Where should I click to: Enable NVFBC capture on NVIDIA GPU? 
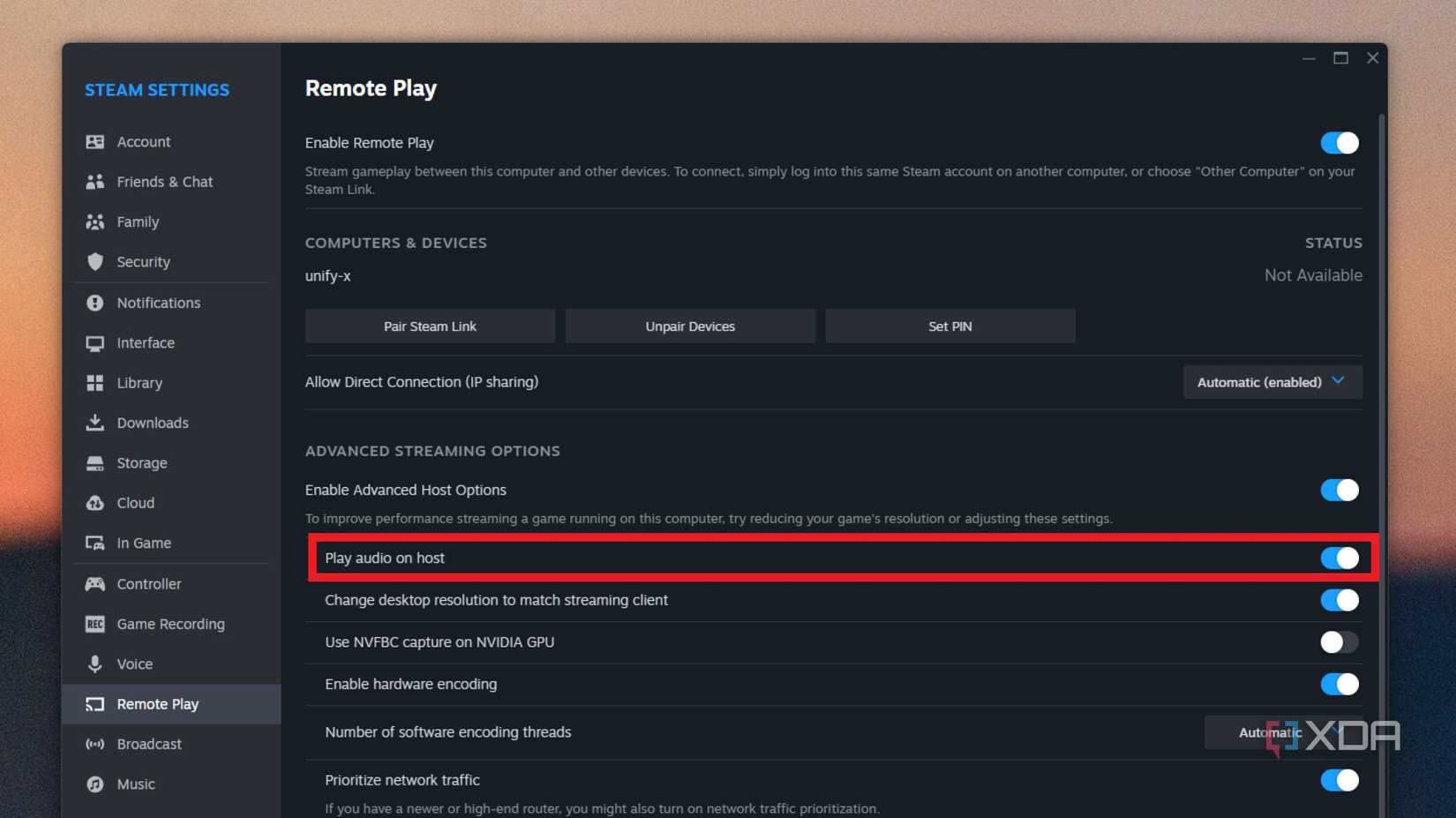pos(1339,642)
